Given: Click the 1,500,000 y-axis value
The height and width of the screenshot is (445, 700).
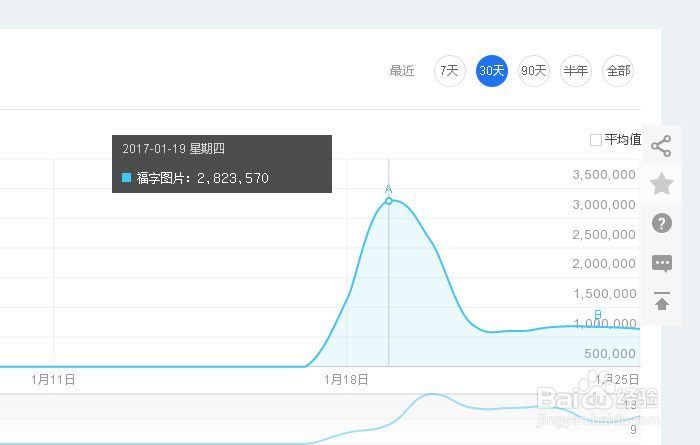Looking at the screenshot, I should point(604,294).
